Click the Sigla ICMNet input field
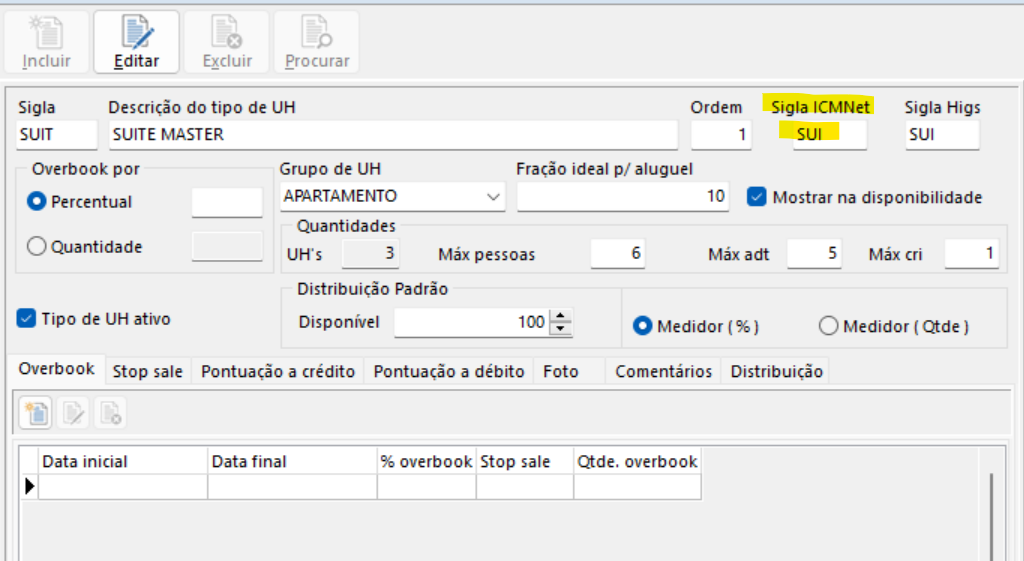 pyautogui.click(x=829, y=134)
